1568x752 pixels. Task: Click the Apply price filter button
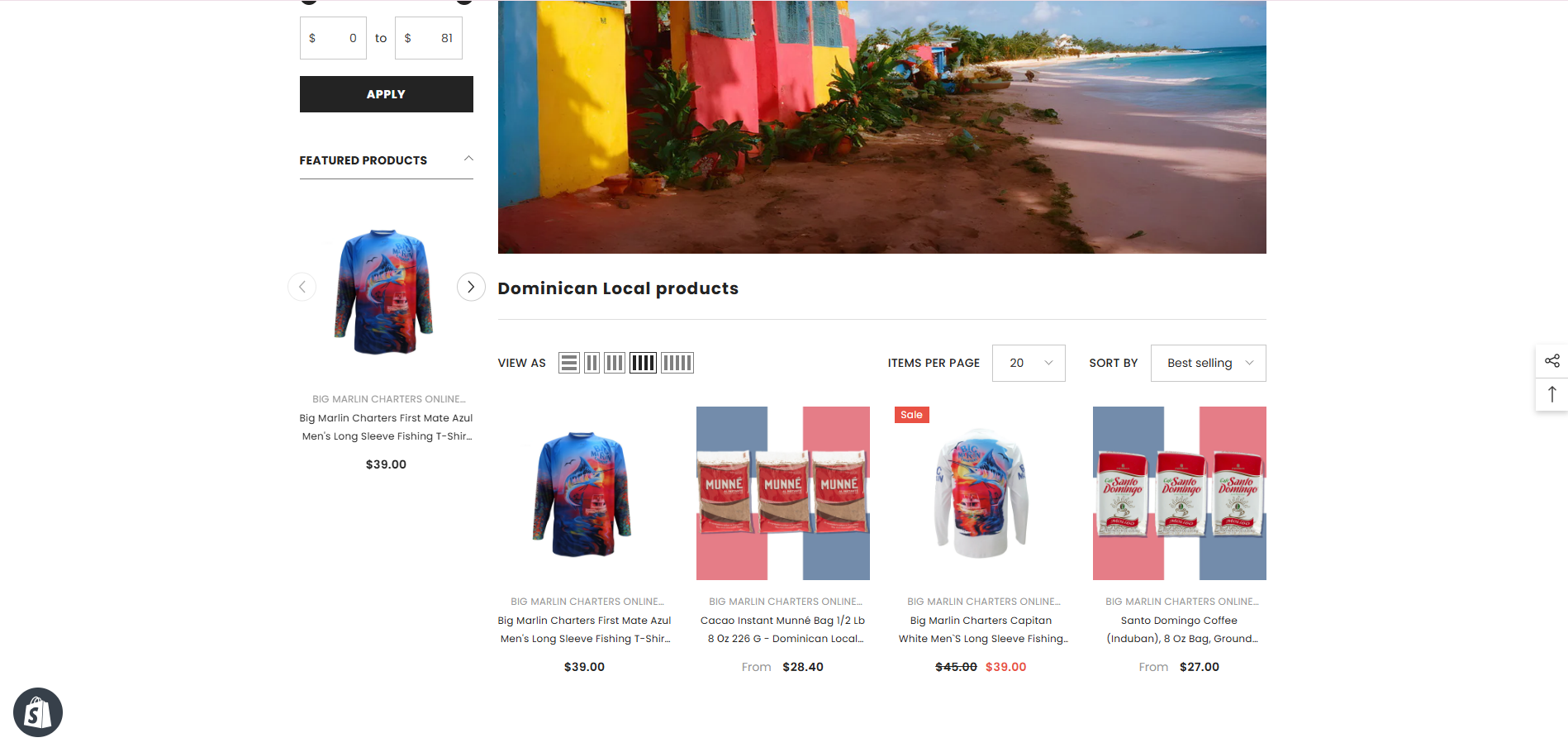pyautogui.click(x=387, y=94)
